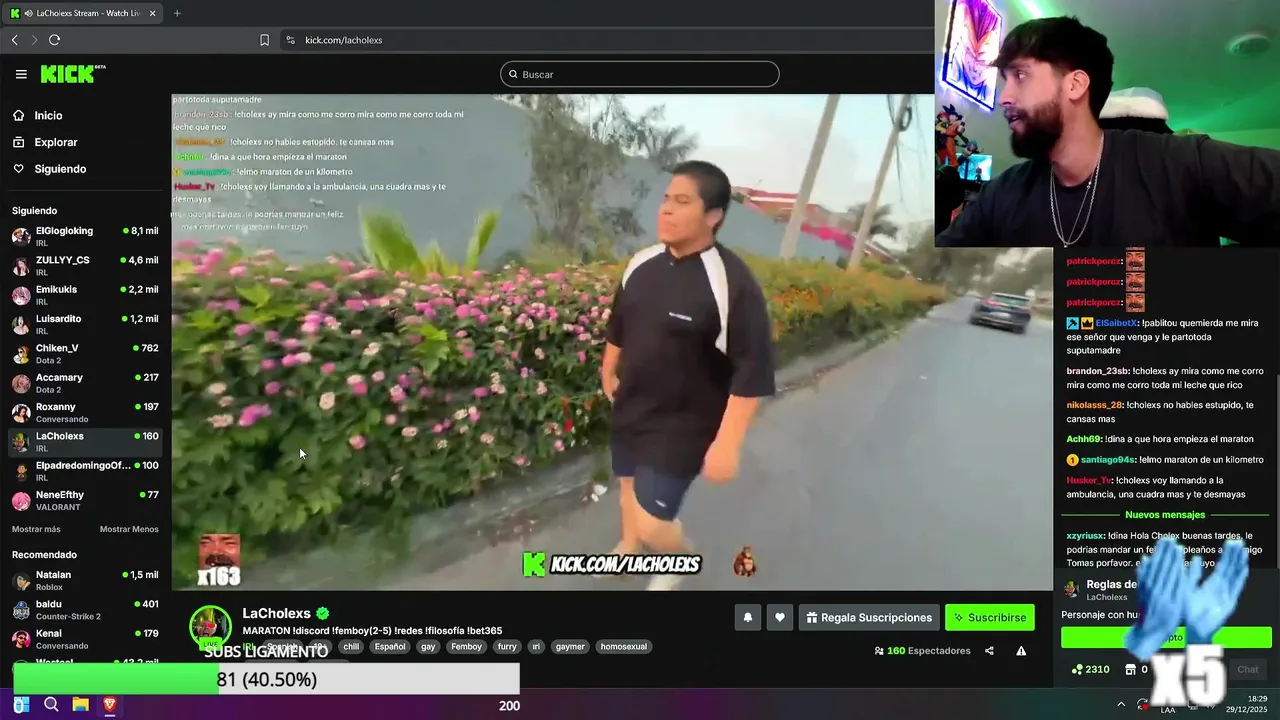The height and width of the screenshot is (720, 1280).
Task: Reload the page
Action: (x=54, y=40)
